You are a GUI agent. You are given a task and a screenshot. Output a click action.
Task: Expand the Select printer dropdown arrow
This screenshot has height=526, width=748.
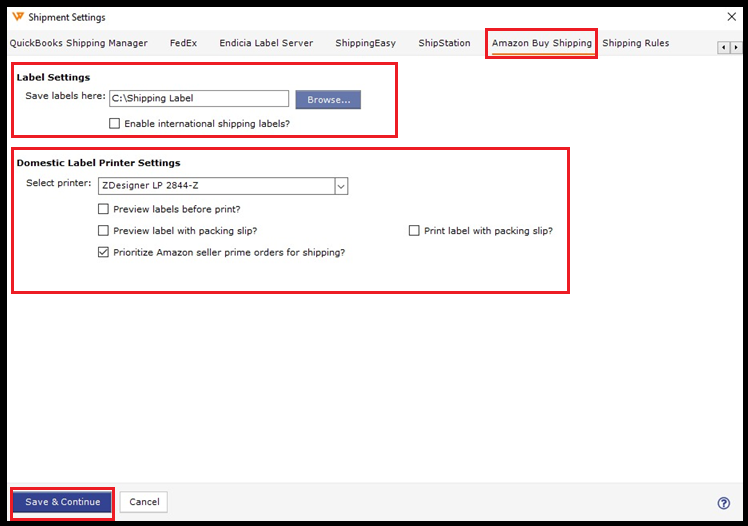341,186
